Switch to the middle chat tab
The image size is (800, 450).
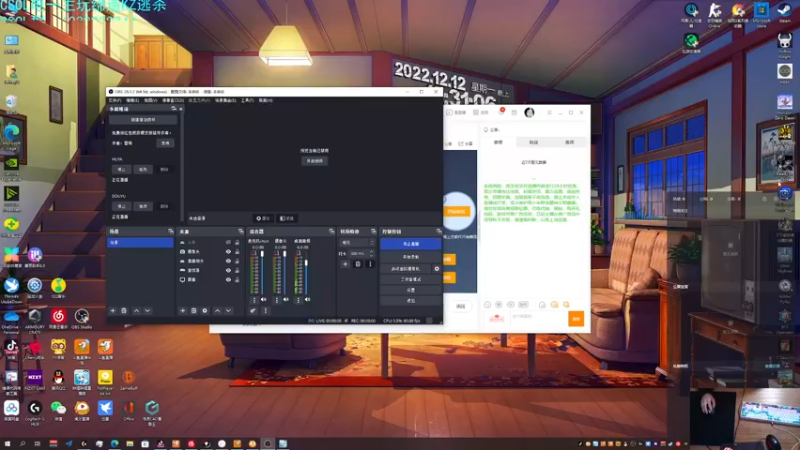(x=534, y=142)
